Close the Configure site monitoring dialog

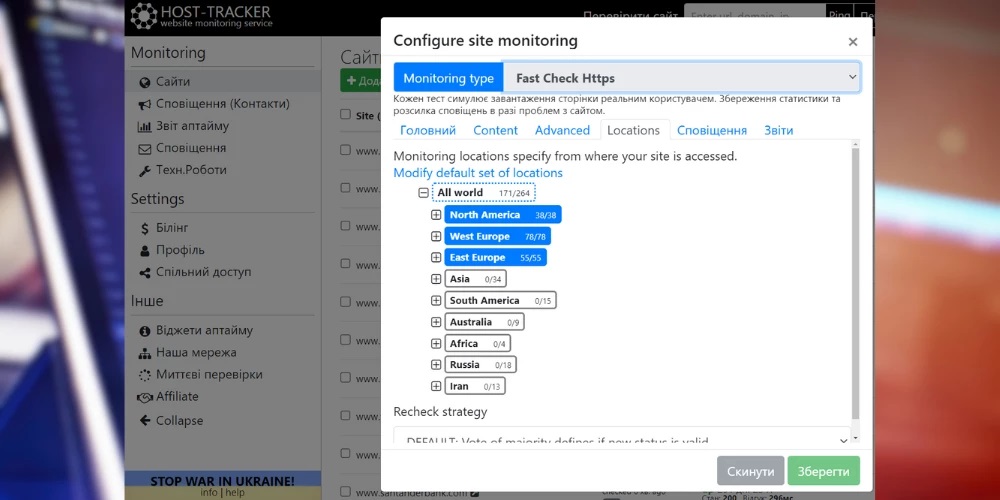(x=852, y=42)
